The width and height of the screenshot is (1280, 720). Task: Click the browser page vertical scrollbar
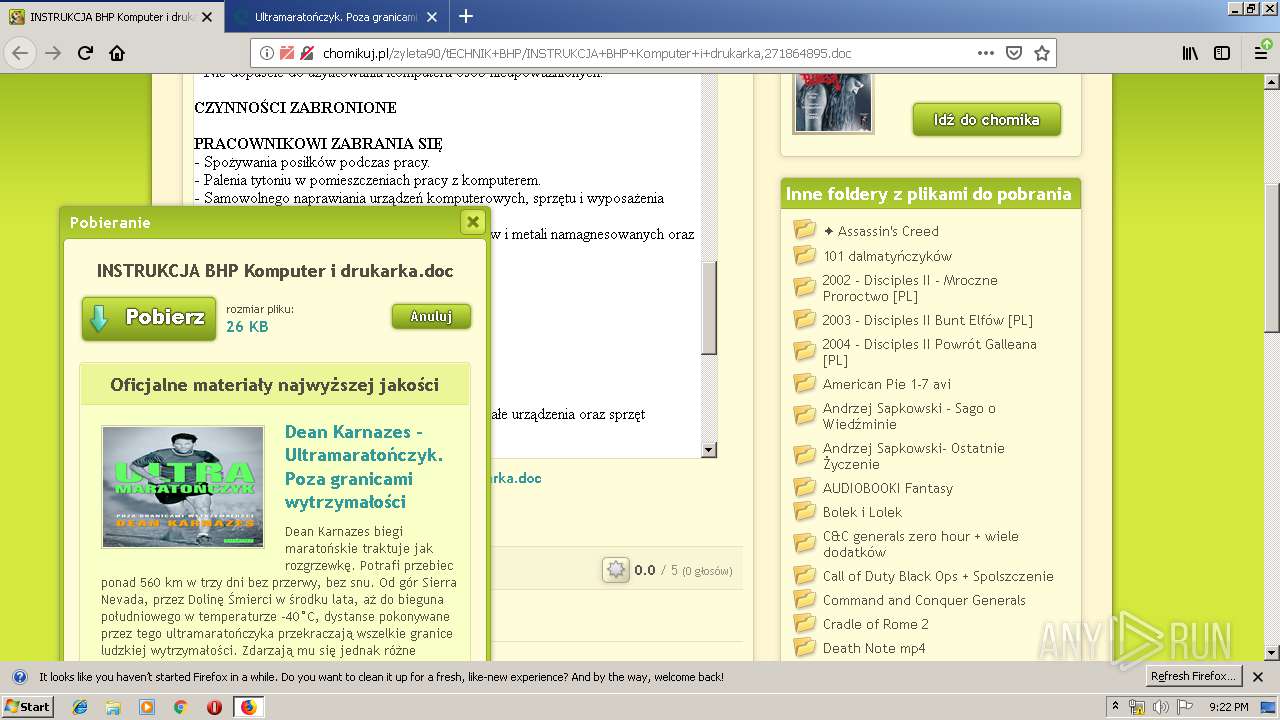1272,258
